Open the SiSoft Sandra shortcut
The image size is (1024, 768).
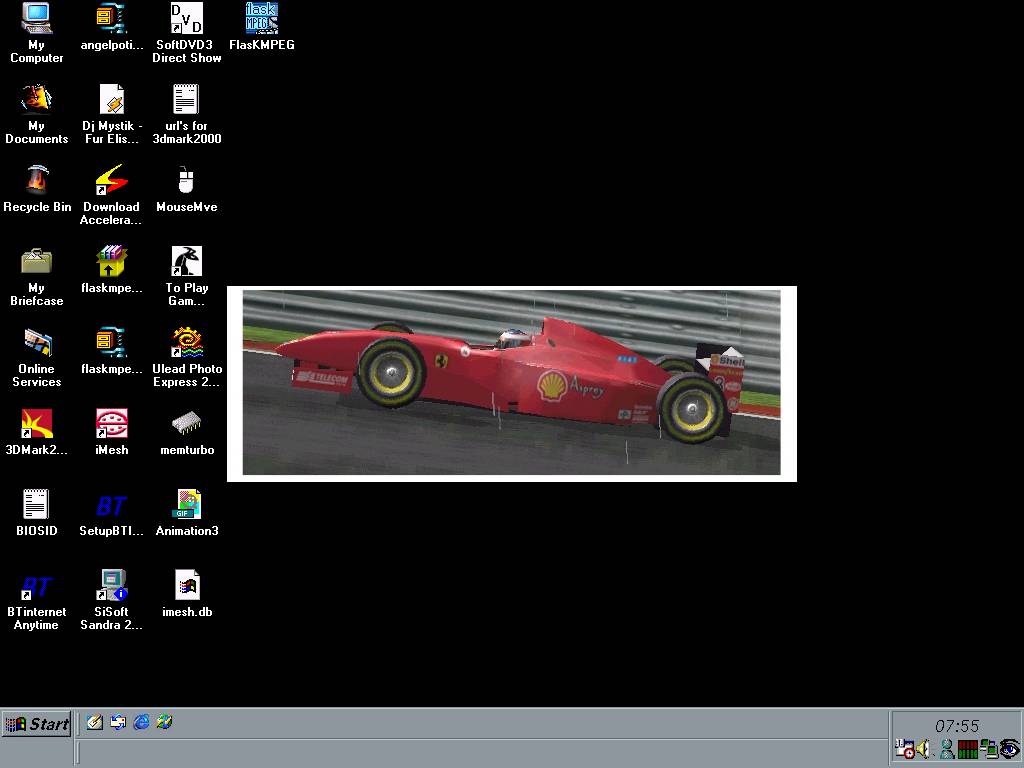click(111, 585)
